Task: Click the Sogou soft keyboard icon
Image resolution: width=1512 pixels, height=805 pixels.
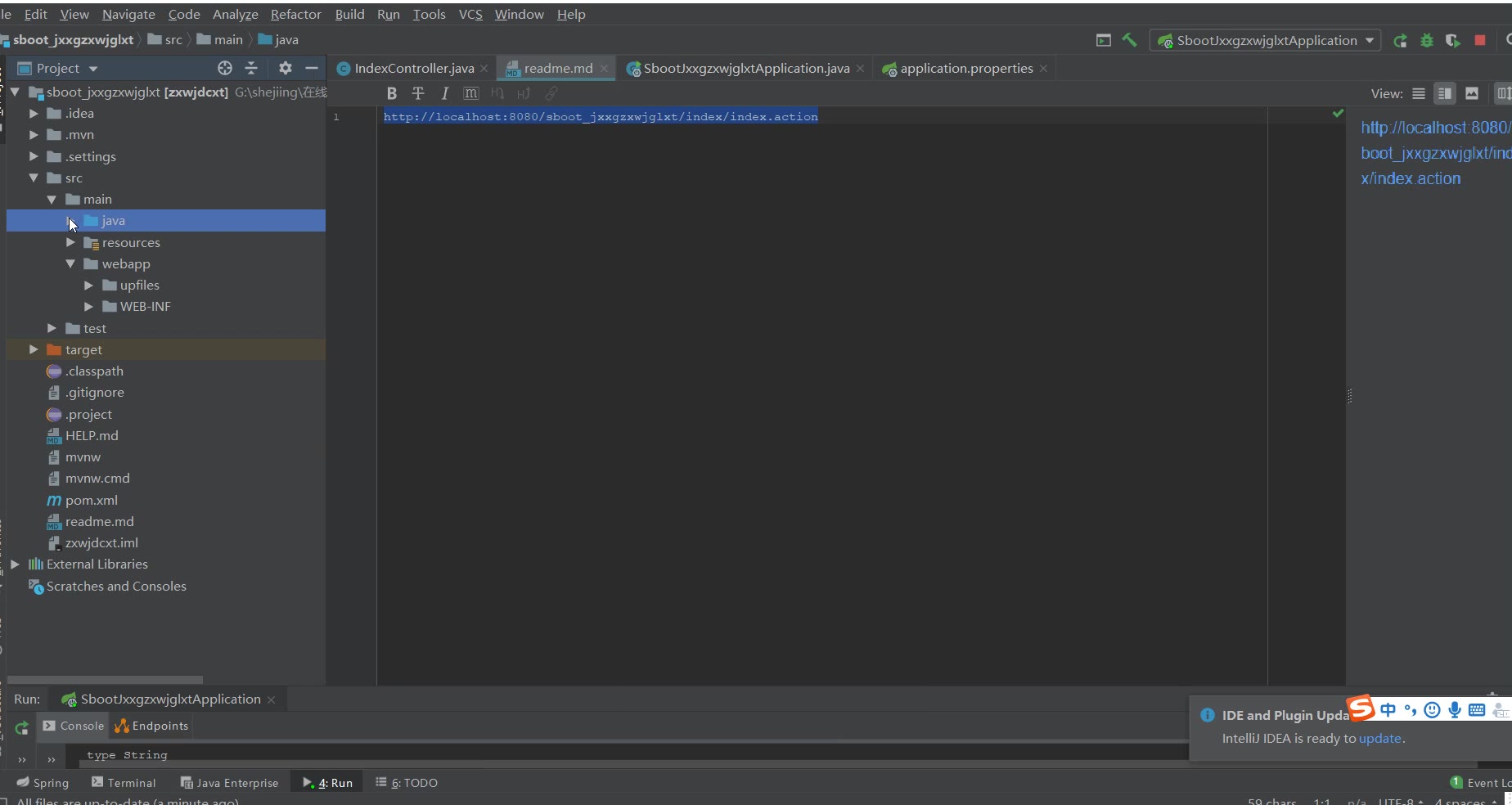Action: click(1477, 710)
